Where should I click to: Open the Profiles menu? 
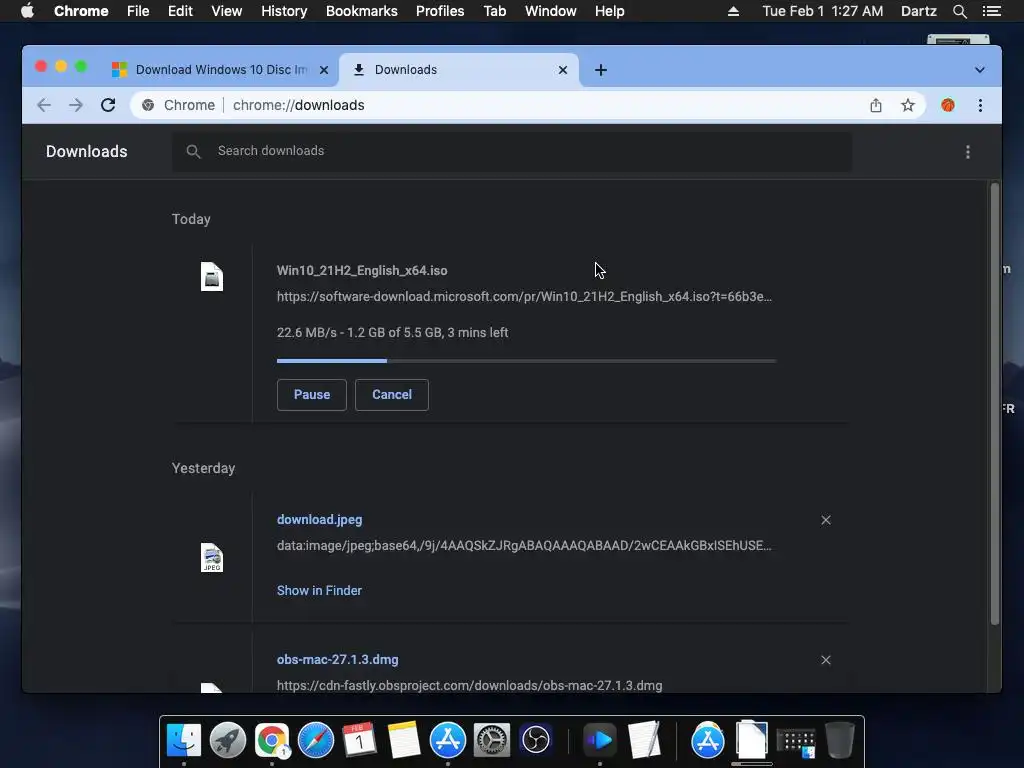click(x=440, y=11)
